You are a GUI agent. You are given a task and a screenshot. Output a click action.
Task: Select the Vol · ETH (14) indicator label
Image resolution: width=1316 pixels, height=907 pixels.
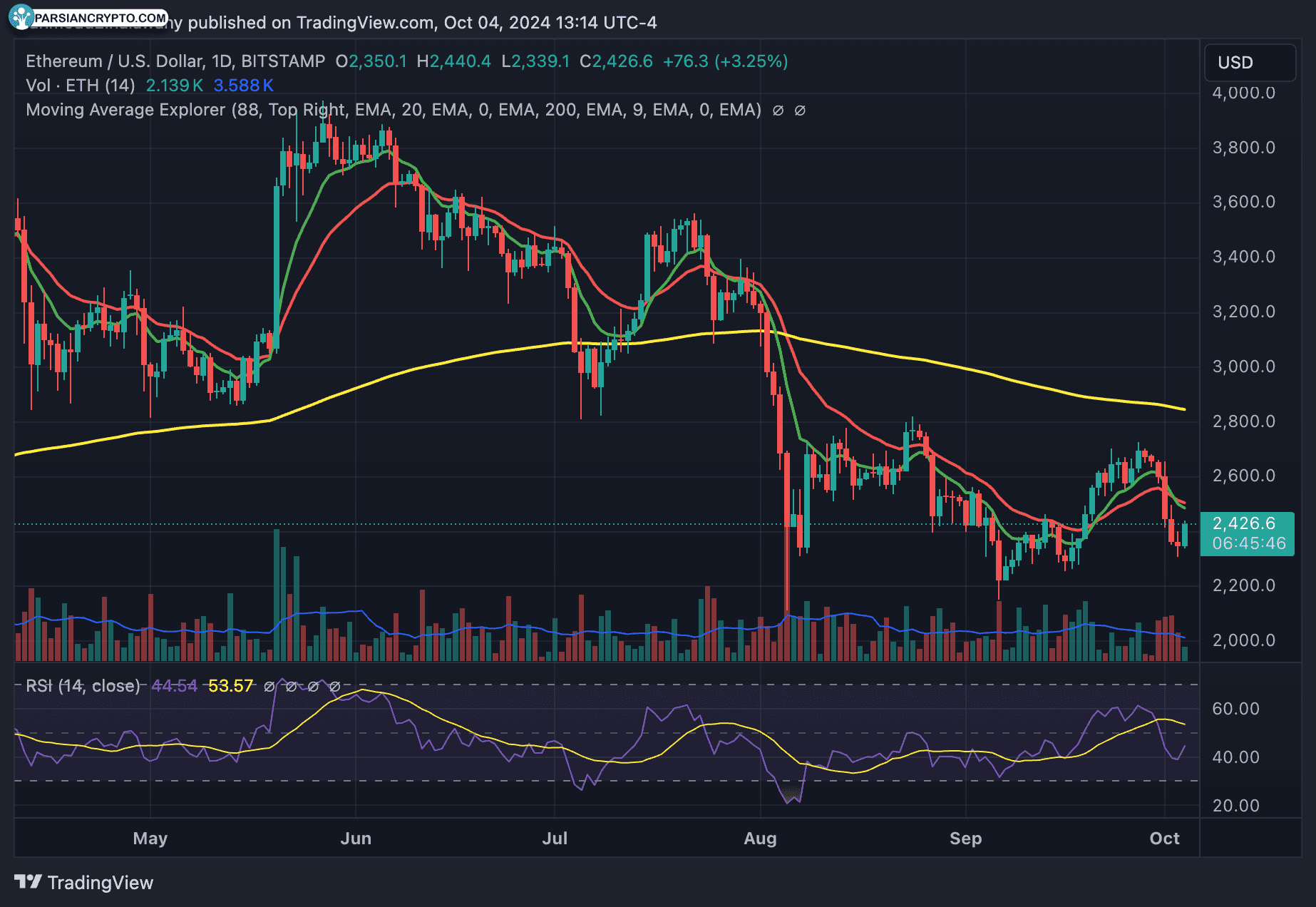click(81, 86)
